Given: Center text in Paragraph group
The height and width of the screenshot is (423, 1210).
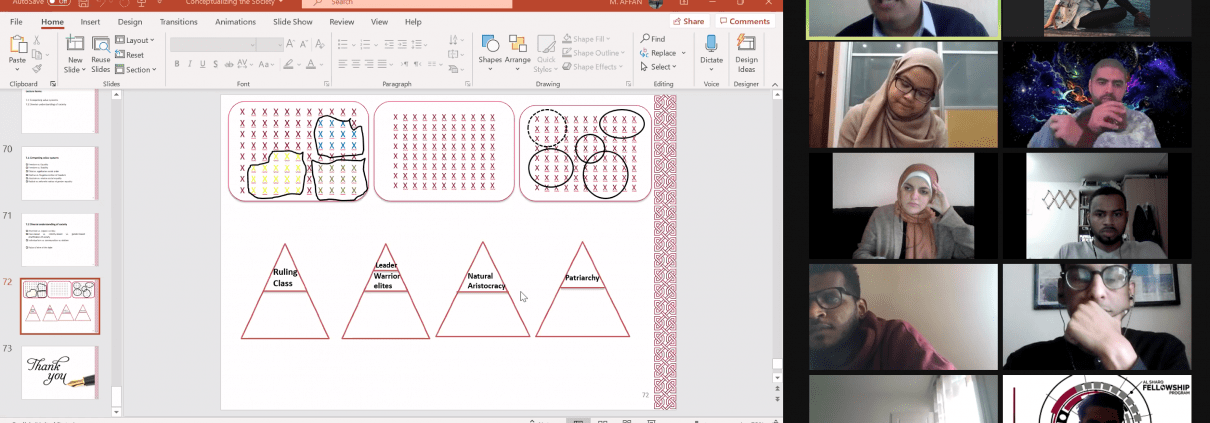Looking at the screenshot, I should [356, 64].
